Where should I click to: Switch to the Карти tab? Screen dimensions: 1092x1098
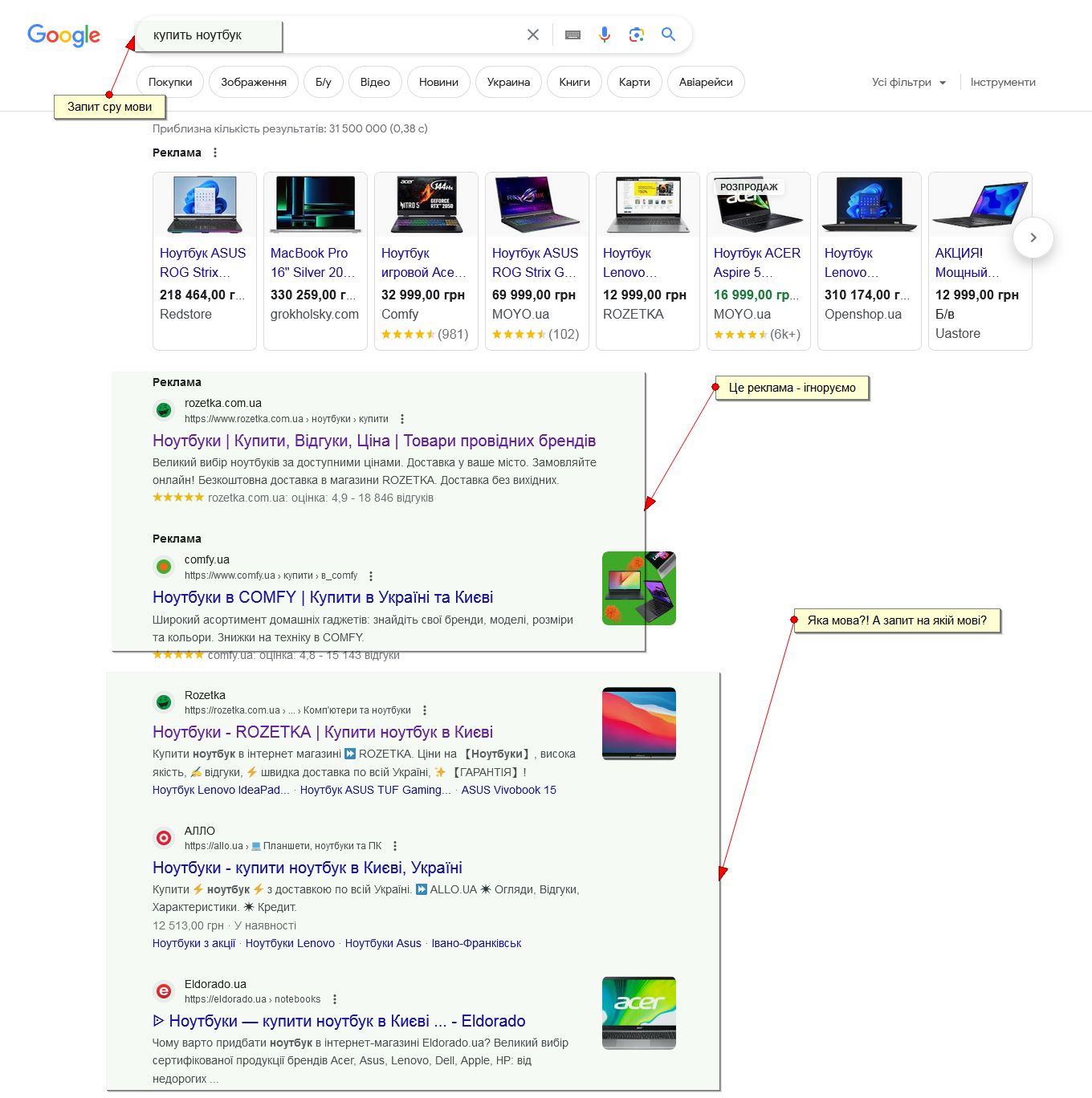pos(634,82)
